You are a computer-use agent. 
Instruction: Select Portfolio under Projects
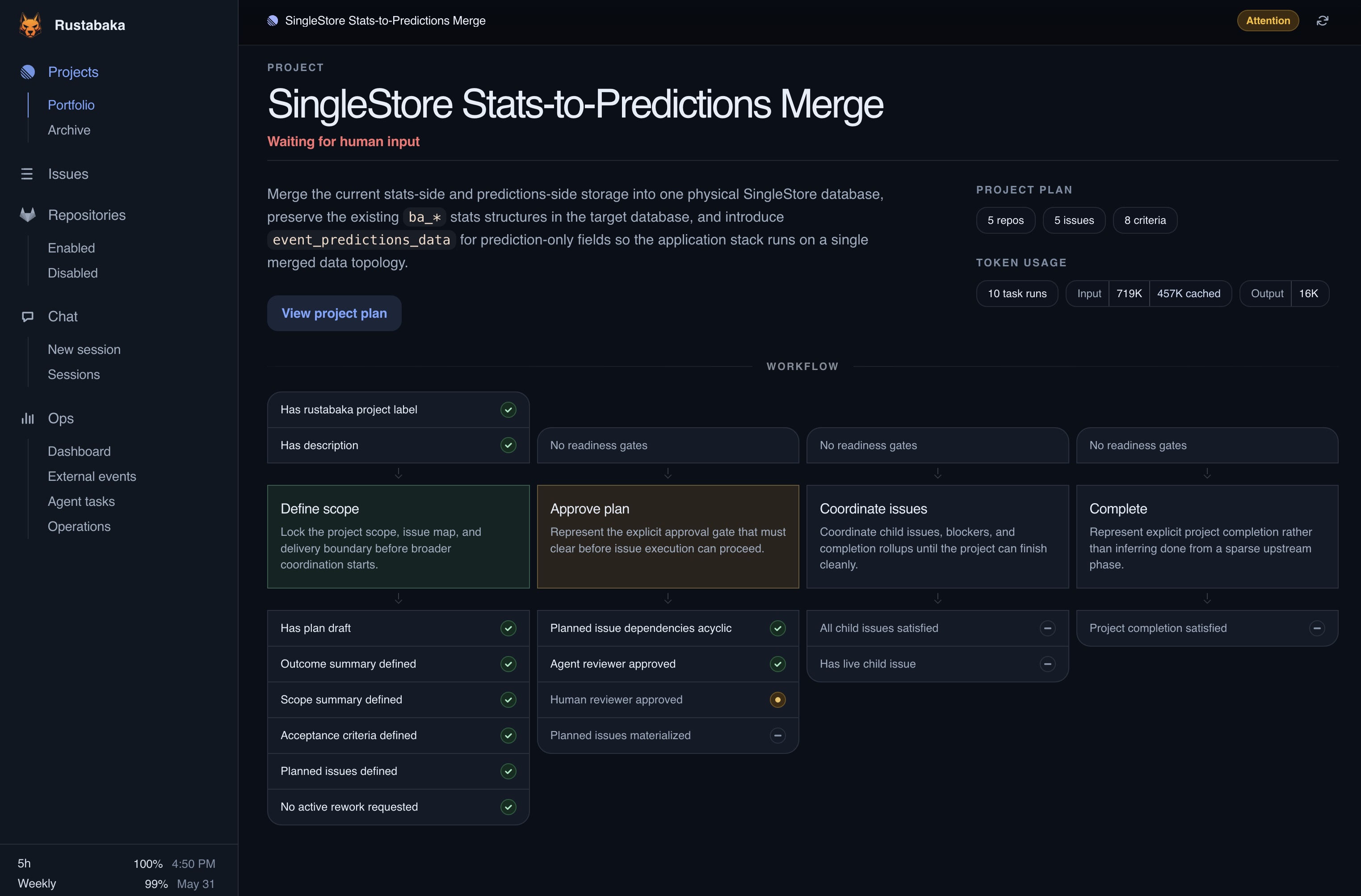[71, 105]
